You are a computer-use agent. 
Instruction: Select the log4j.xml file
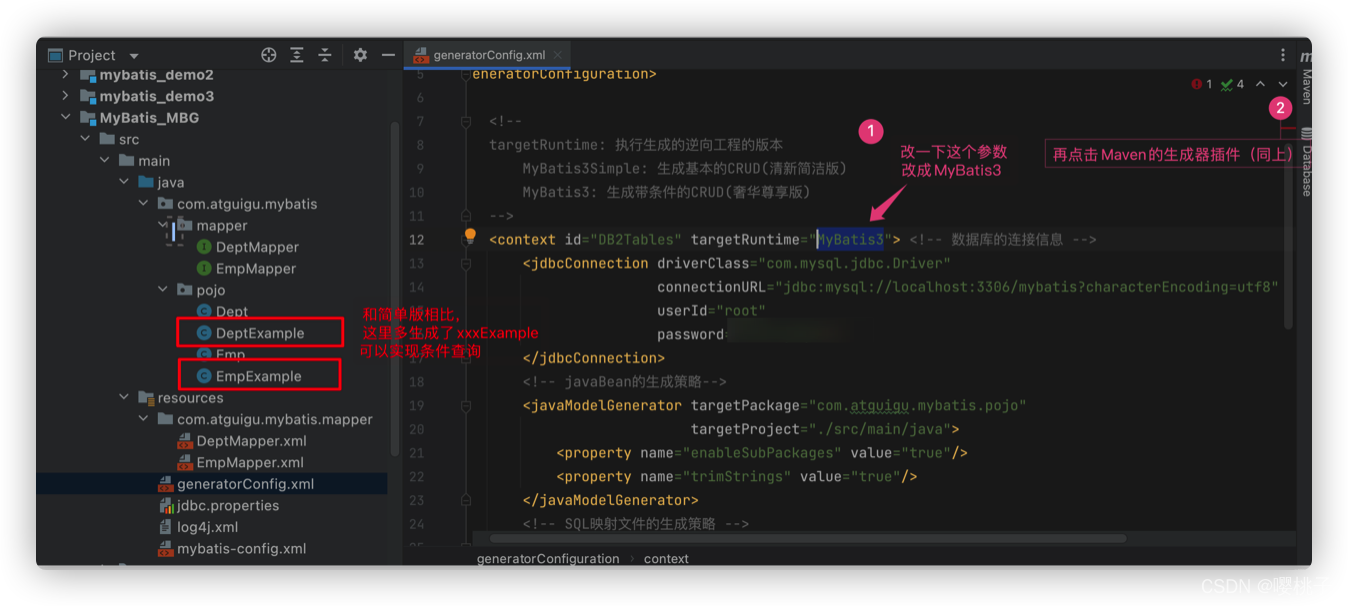[x=198, y=527]
